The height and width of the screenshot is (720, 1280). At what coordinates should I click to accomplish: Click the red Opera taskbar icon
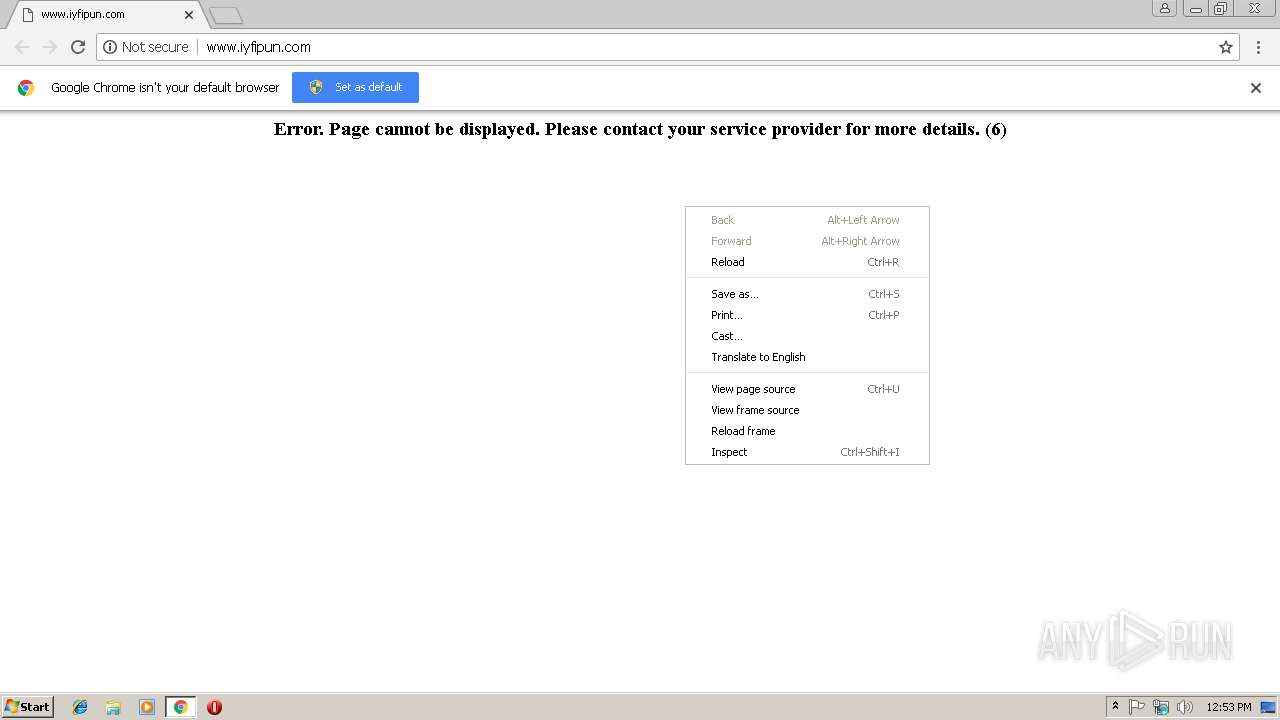(214, 707)
